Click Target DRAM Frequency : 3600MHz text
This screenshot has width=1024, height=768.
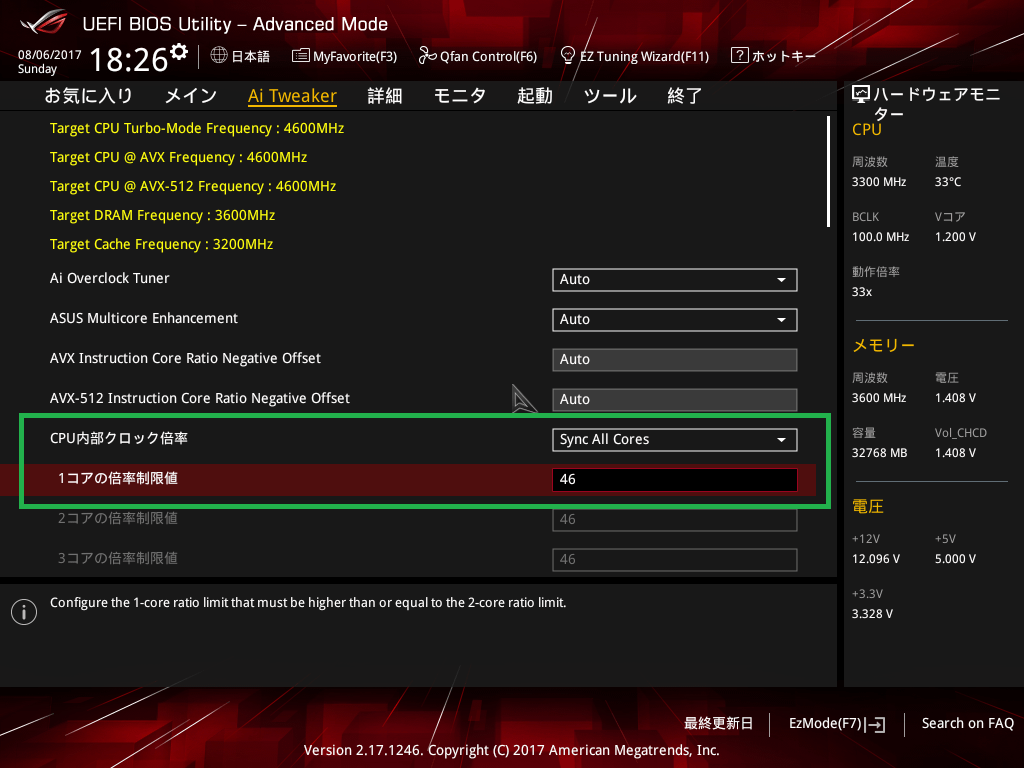pos(163,216)
